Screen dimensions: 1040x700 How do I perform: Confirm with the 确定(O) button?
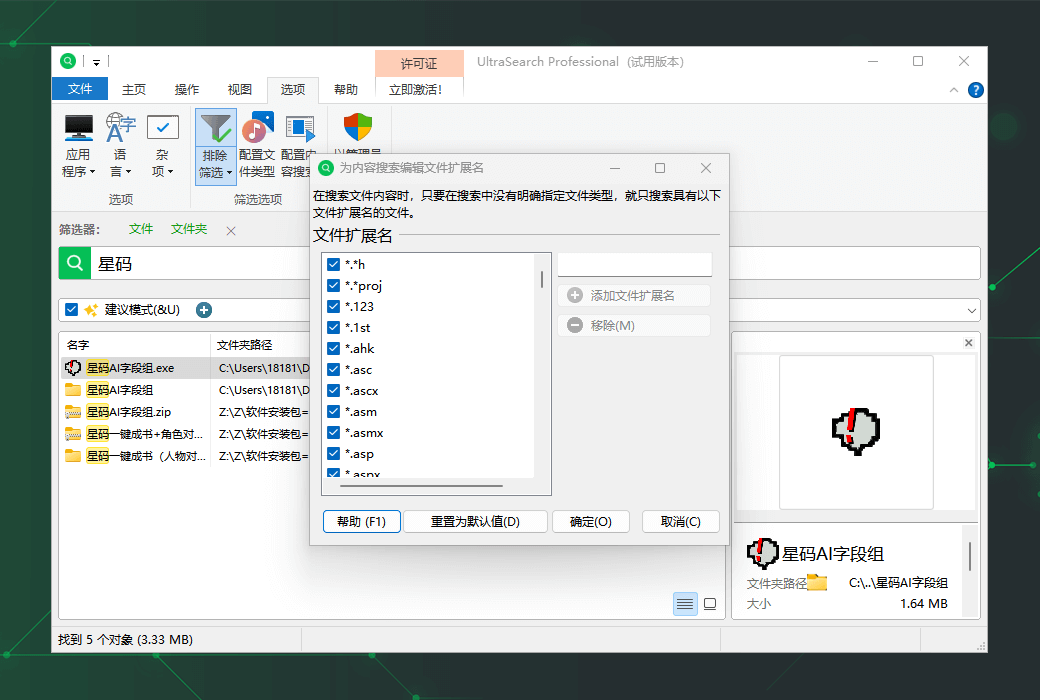tap(590, 522)
